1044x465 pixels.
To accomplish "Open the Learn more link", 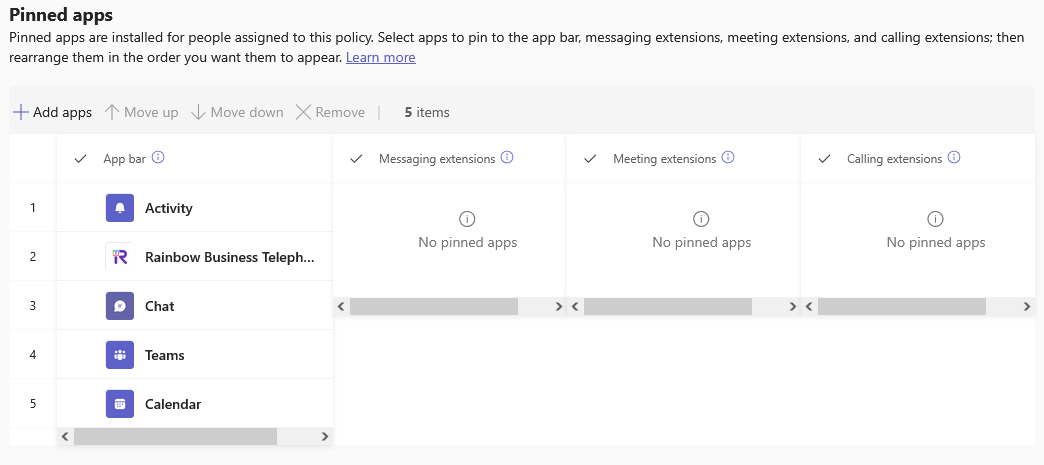I will (380, 58).
